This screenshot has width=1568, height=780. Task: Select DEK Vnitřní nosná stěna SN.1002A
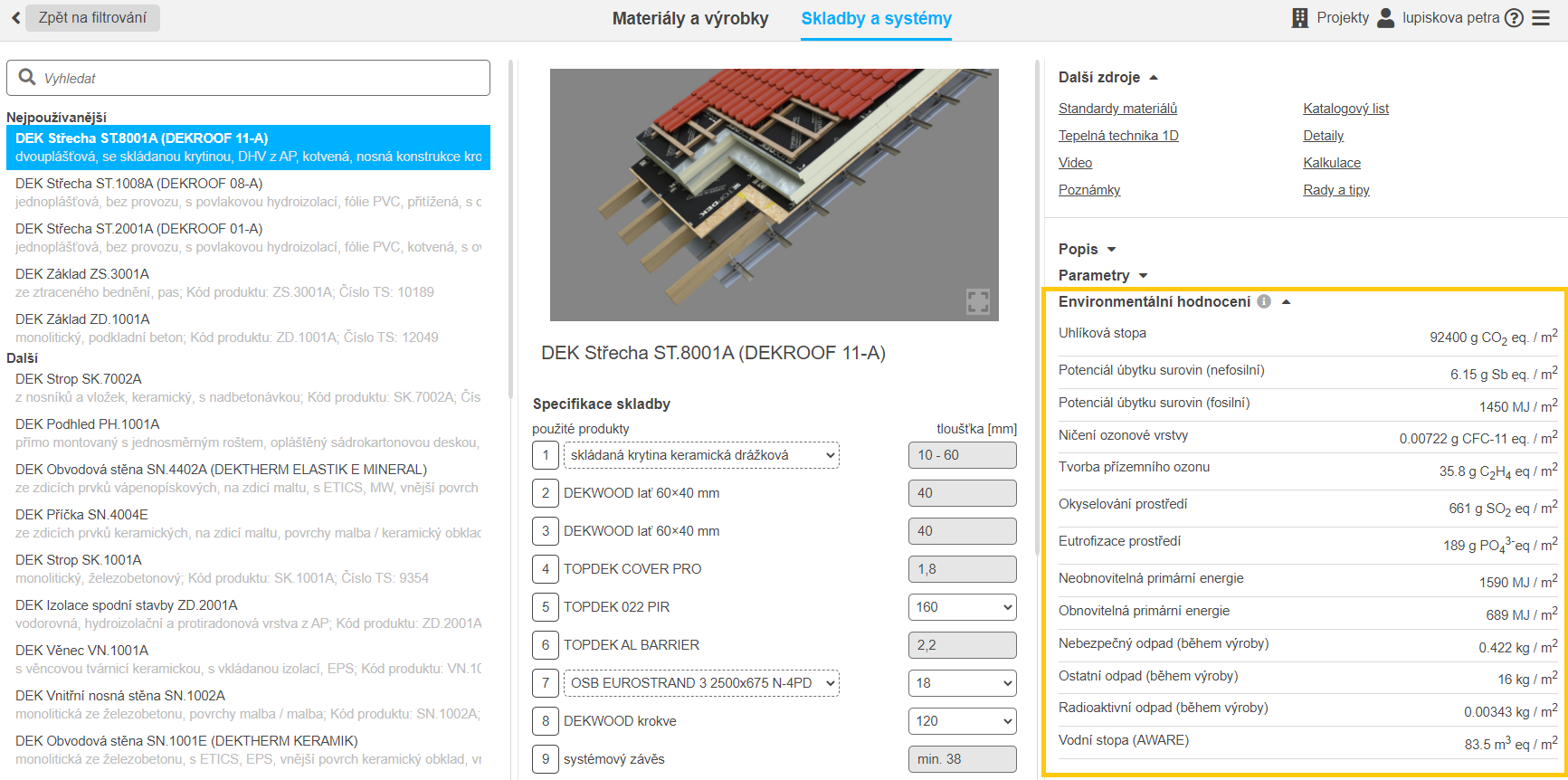pyautogui.click(x=248, y=704)
